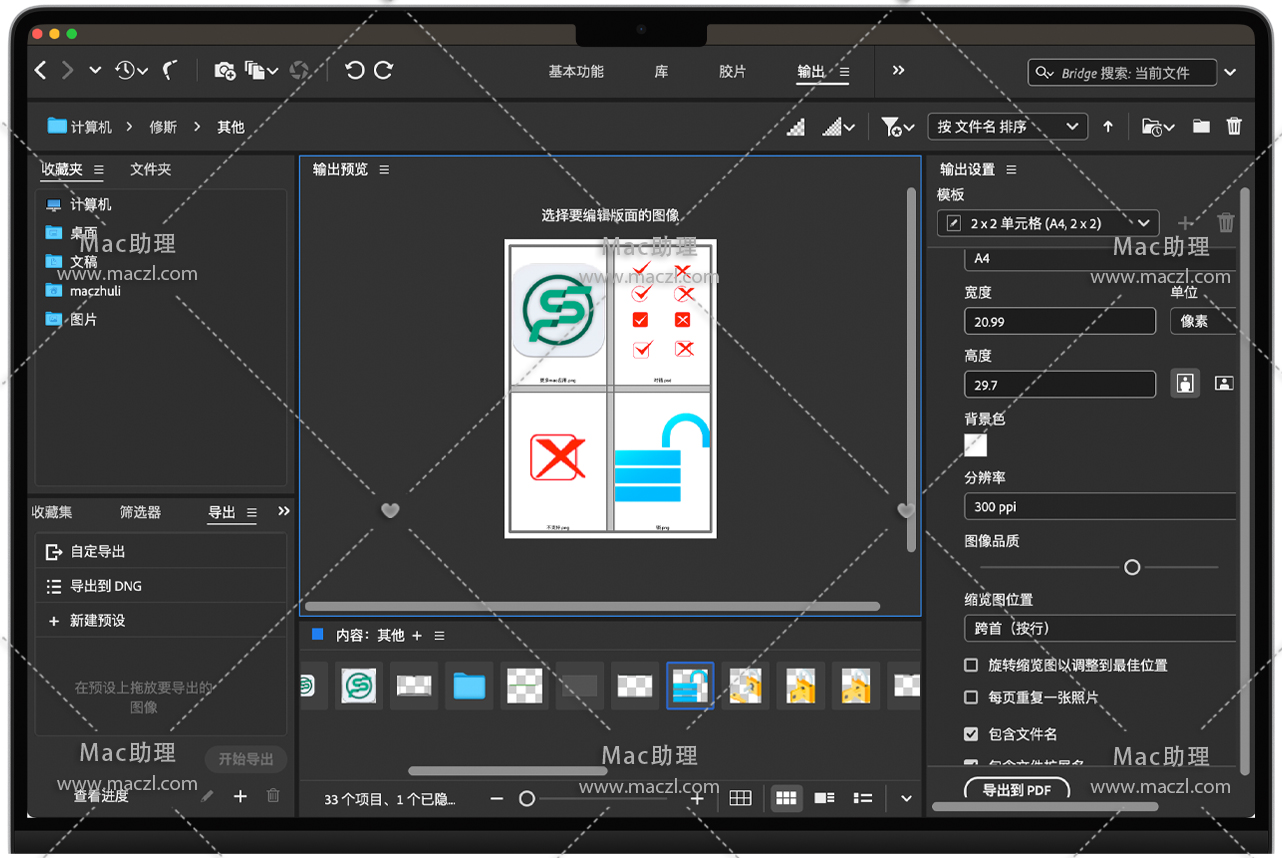Click the trash delete icon in path bar
This screenshot has height=858, width=1282.
tap(1234, 126)
